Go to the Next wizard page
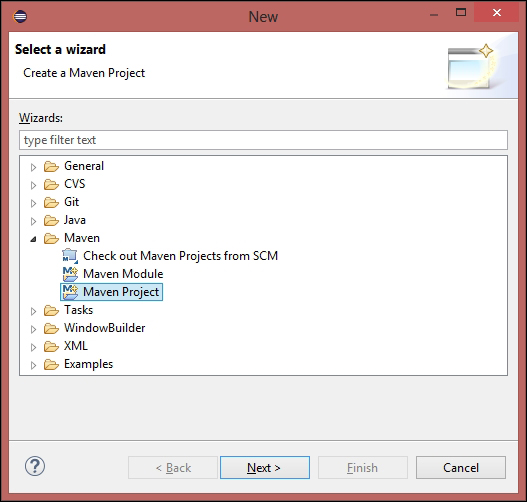The width and height of the screenshot is (527, 502). coord(265,467)
